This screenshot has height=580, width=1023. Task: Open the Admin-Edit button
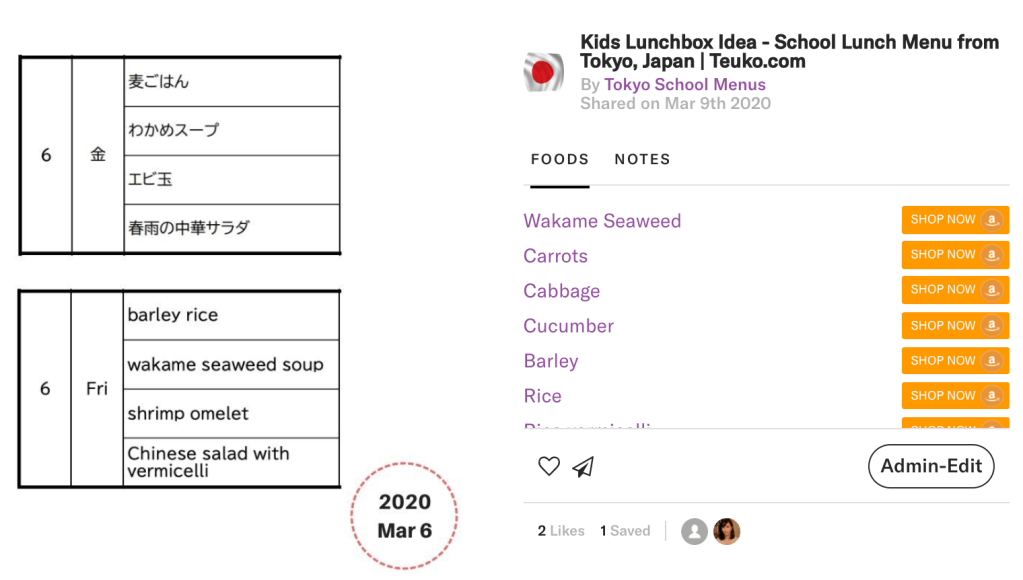coord(930,466)
